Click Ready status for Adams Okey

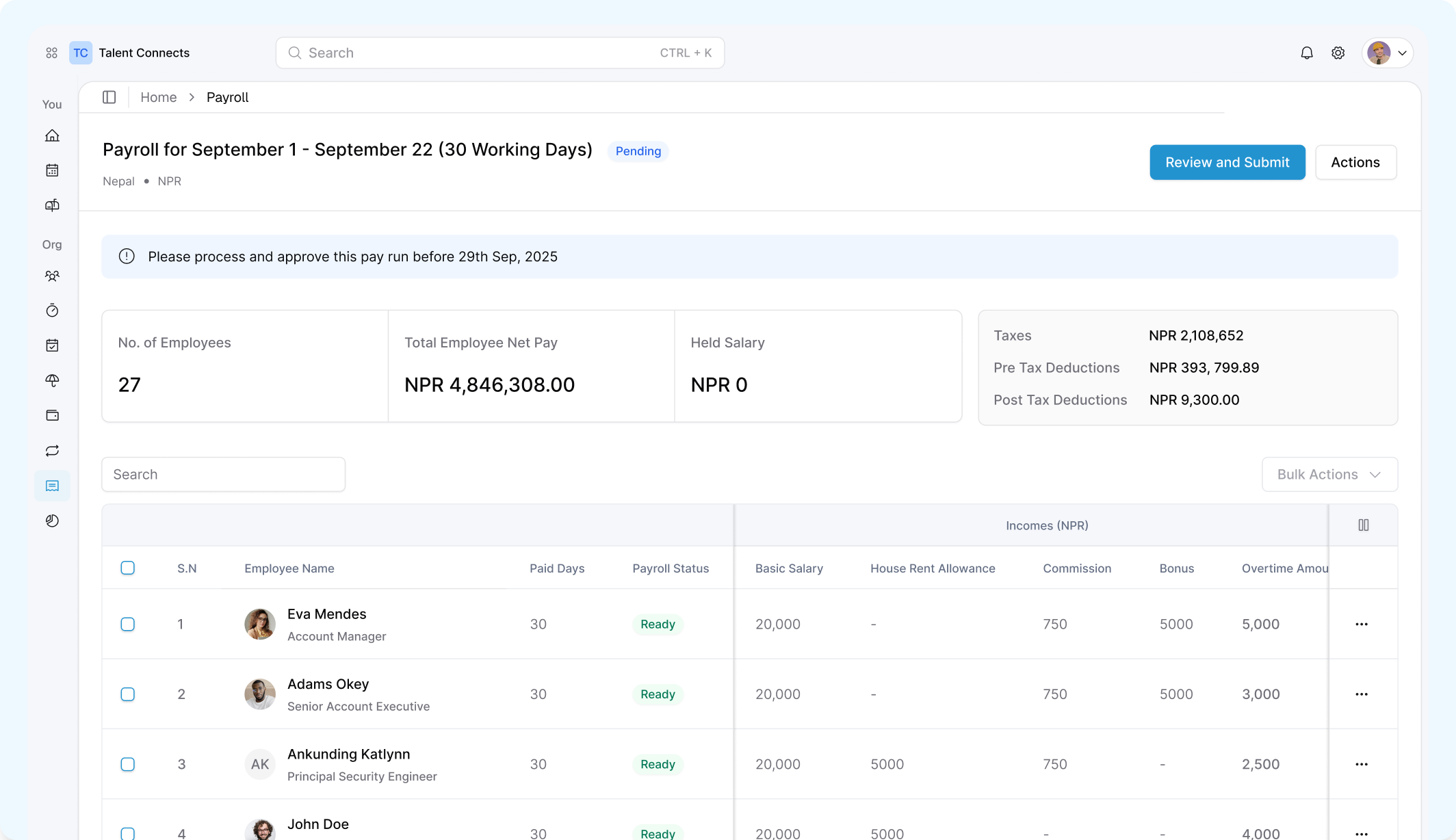[x=658, y=694]
